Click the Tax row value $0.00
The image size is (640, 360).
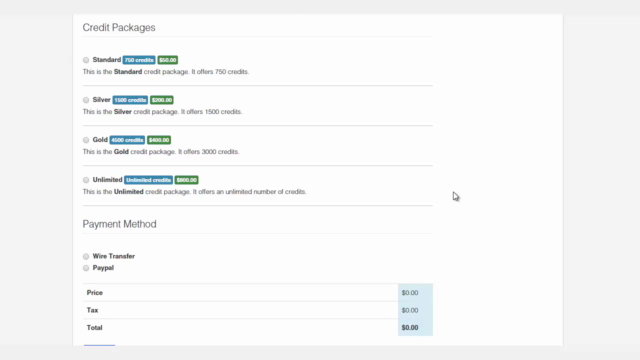[x=410, y=310]
